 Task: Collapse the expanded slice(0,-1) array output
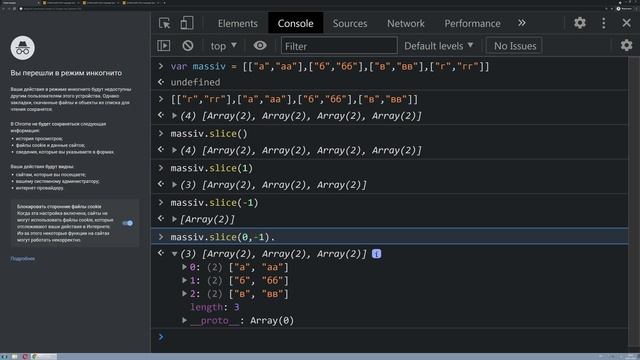point(174,254)
